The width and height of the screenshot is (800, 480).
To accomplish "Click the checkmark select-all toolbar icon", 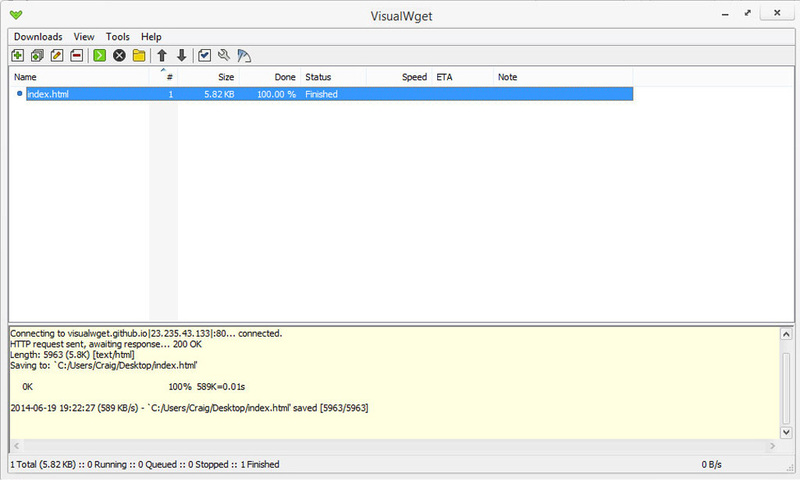I will (205, 55).
